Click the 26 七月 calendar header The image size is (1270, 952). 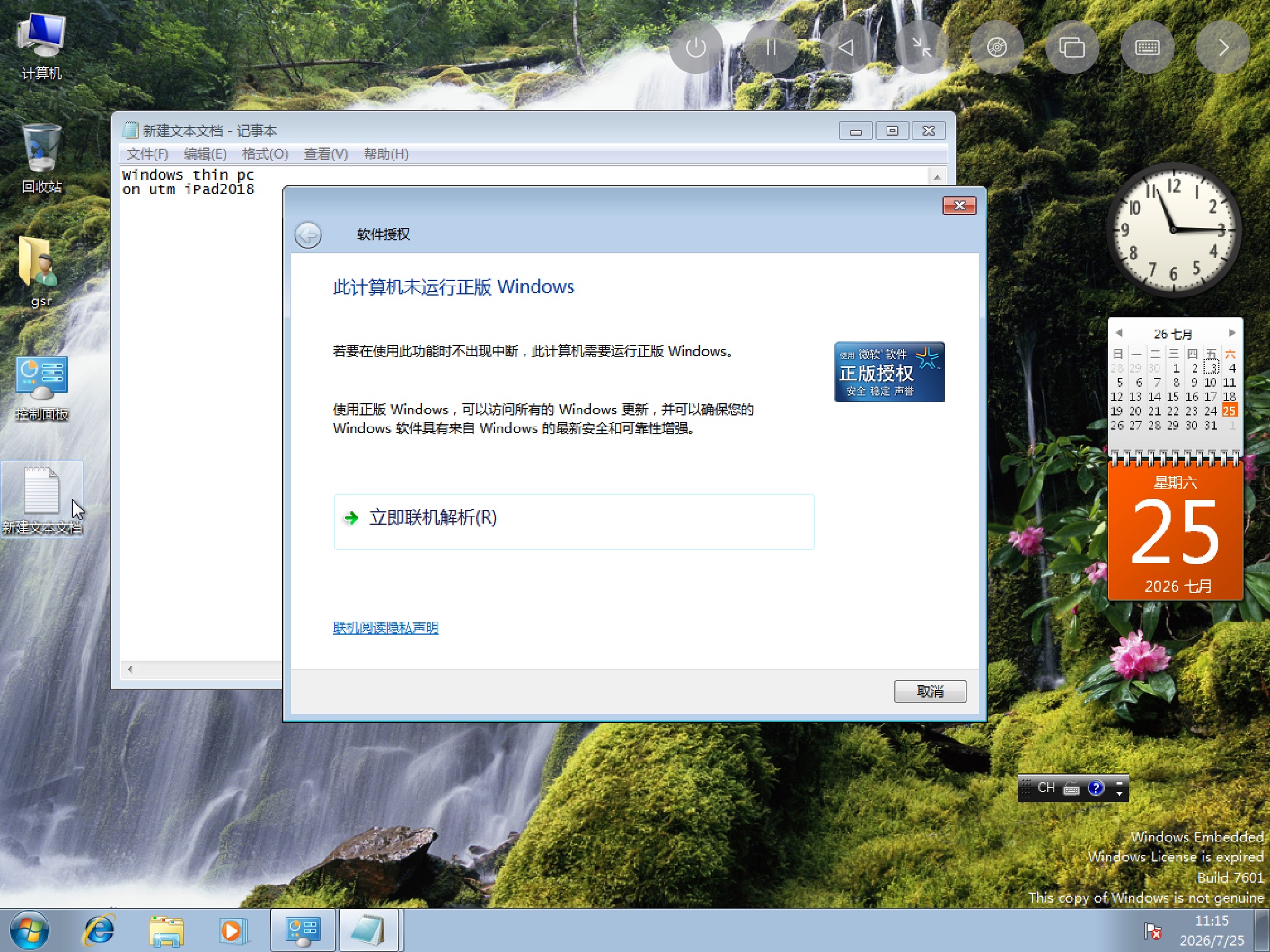(x=1174, y=334)
